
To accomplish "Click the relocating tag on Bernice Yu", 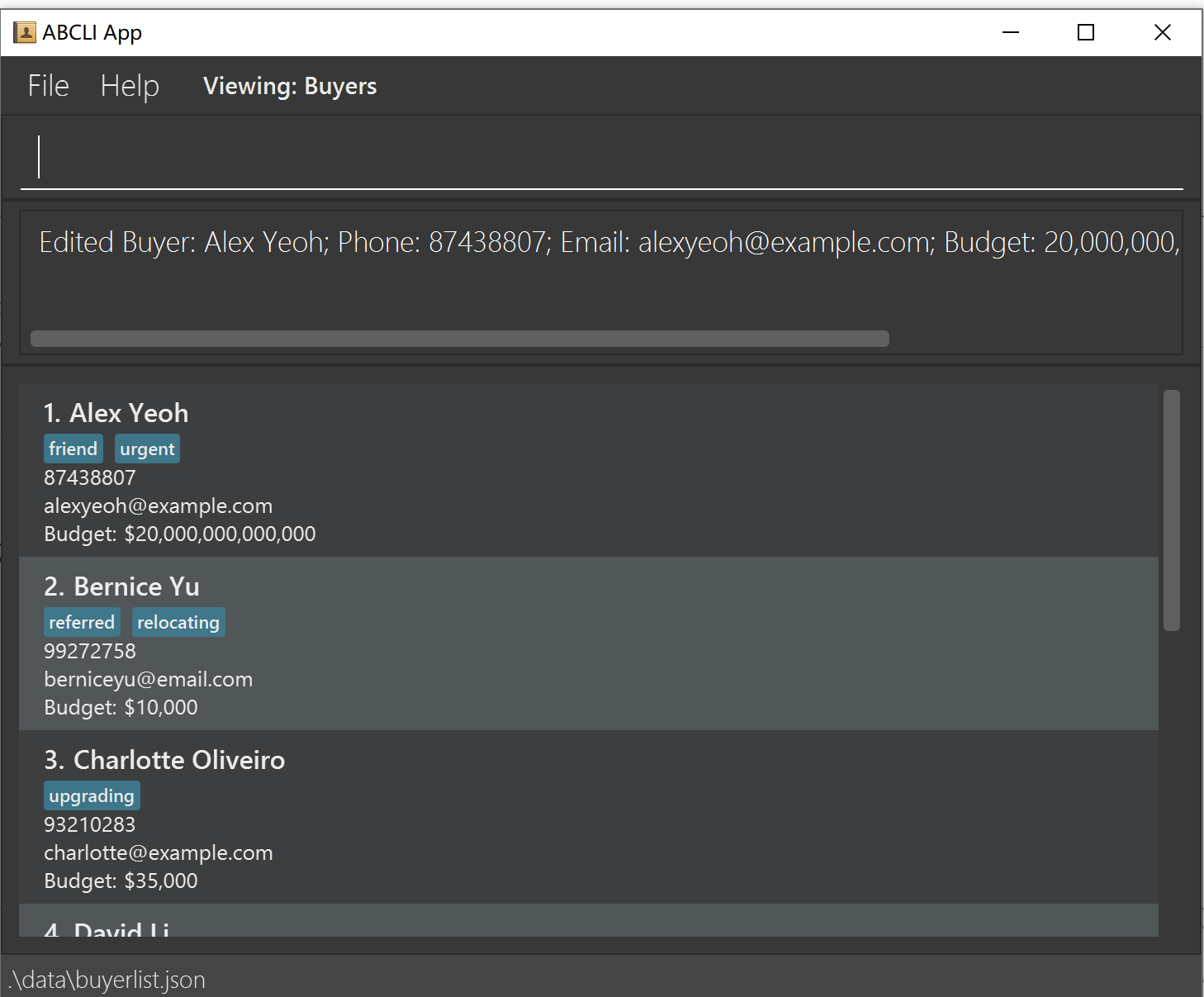I will (178, 622).
